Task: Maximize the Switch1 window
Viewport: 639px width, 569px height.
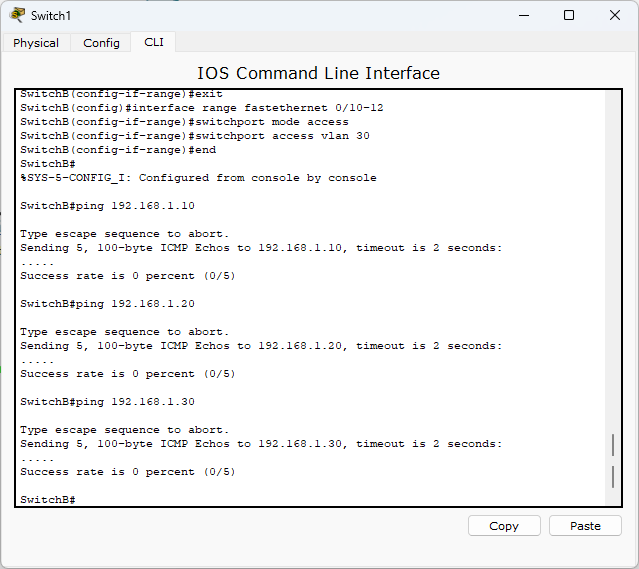Action: [569, 15]
